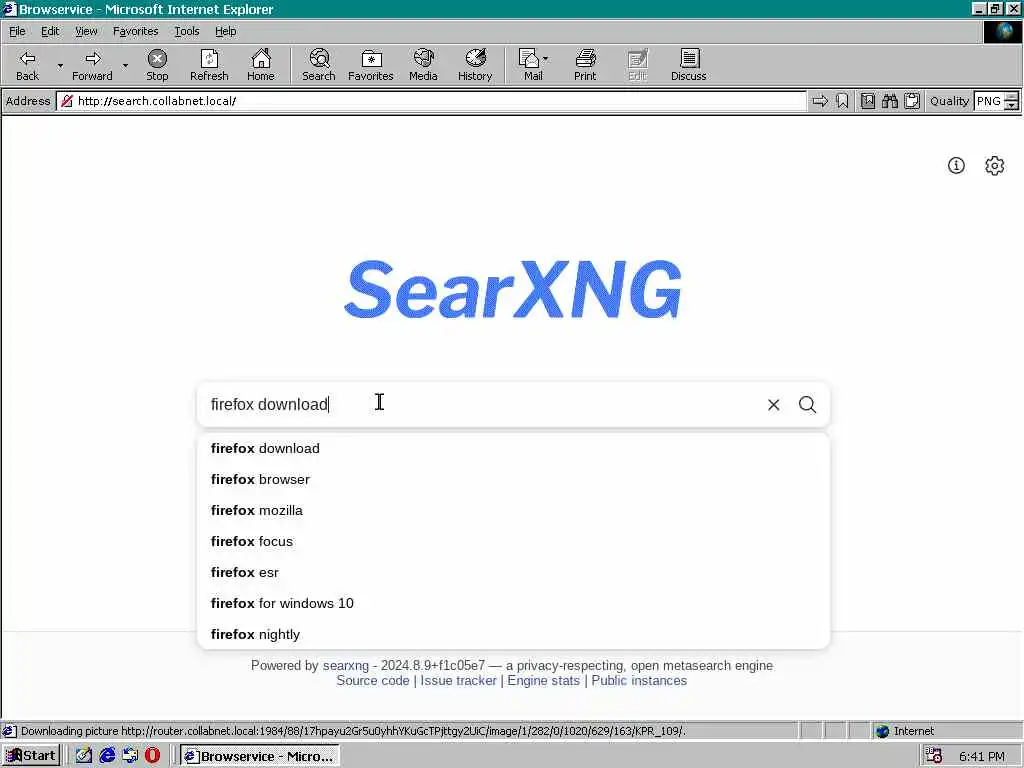Open the Source code link
Viewport: 1024px width, 768px height.
click(372, 680)
